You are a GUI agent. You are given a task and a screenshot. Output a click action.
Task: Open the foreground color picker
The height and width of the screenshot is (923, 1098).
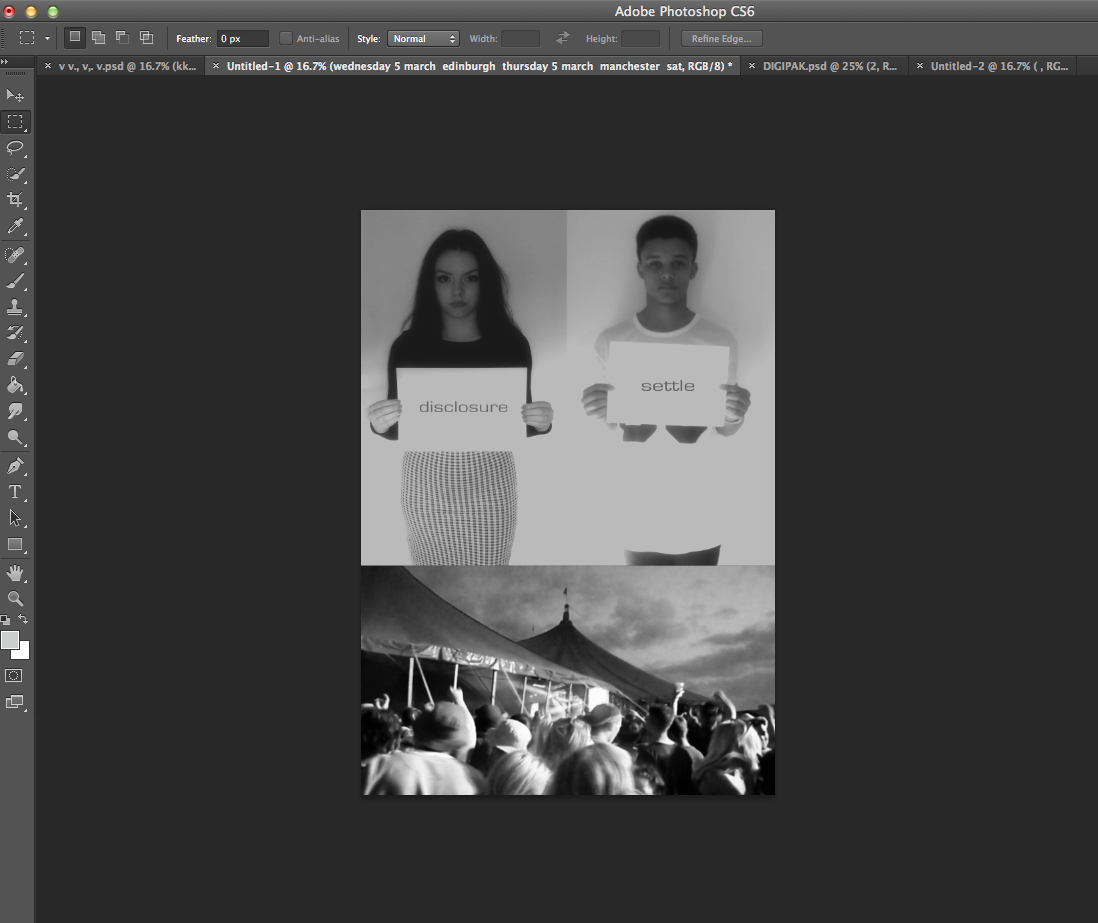click(10, 640)
